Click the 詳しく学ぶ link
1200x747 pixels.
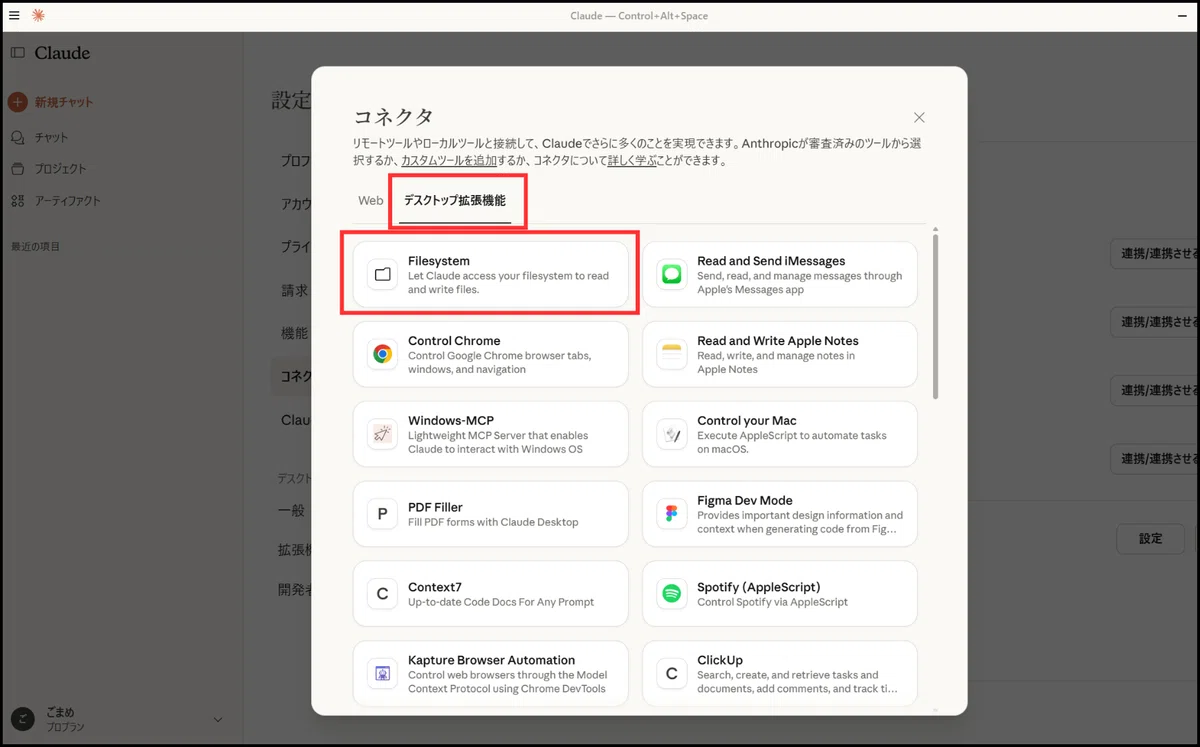[x=633, y=160]
